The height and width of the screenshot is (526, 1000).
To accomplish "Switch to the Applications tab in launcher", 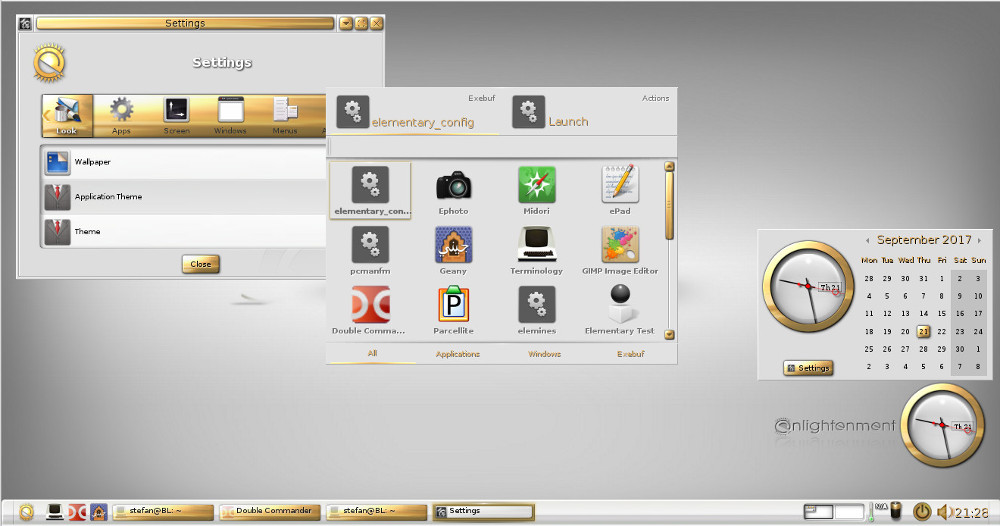I will 458,354.
